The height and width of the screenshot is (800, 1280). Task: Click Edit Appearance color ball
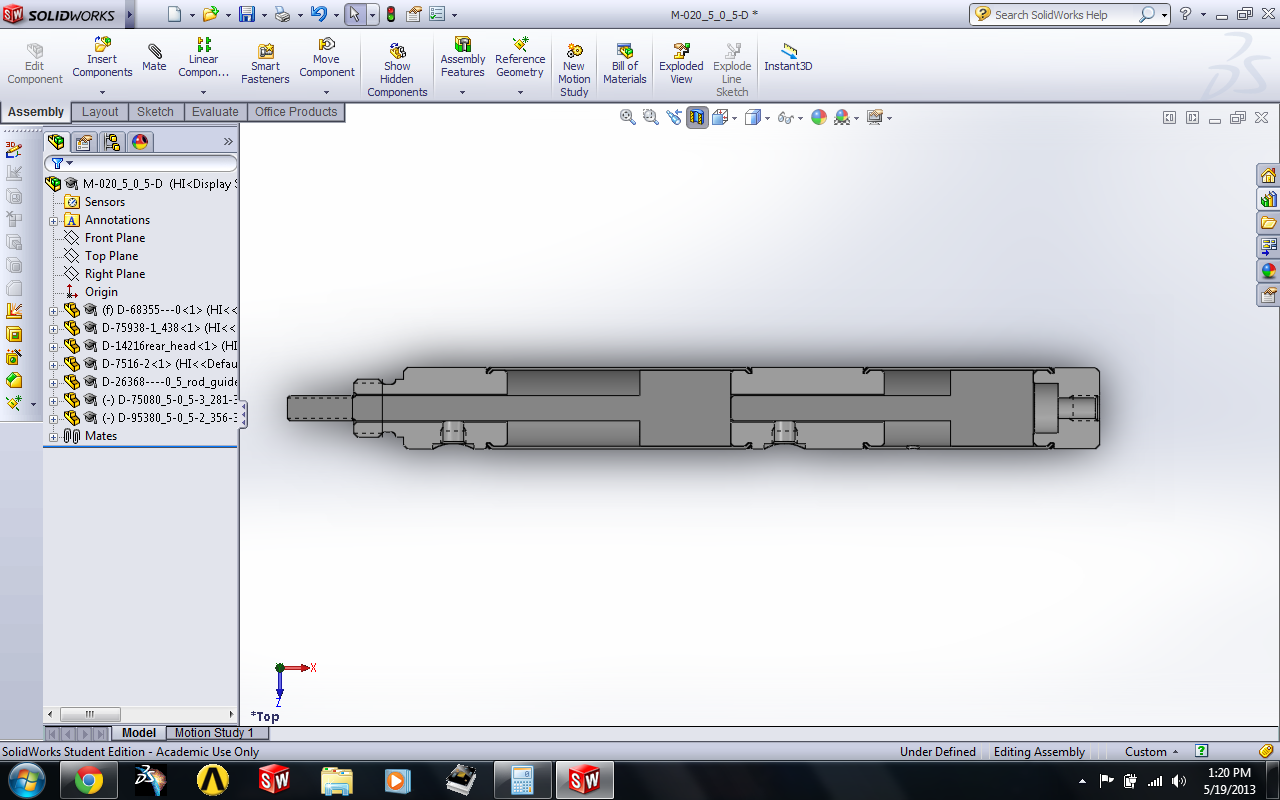tap(819, 117)
